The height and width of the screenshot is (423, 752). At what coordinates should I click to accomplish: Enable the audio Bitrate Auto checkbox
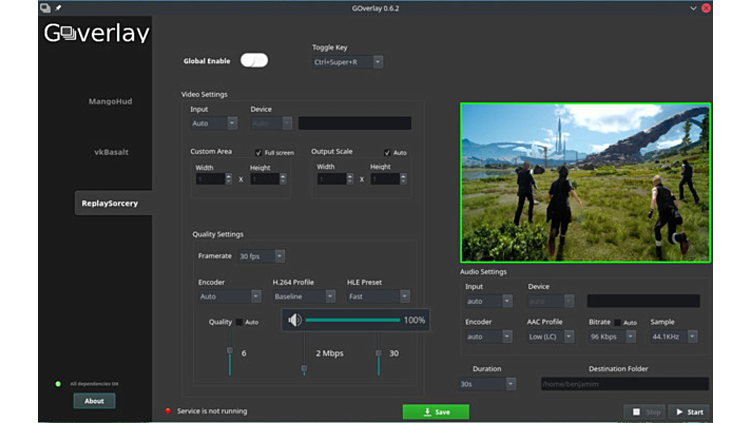618,322
